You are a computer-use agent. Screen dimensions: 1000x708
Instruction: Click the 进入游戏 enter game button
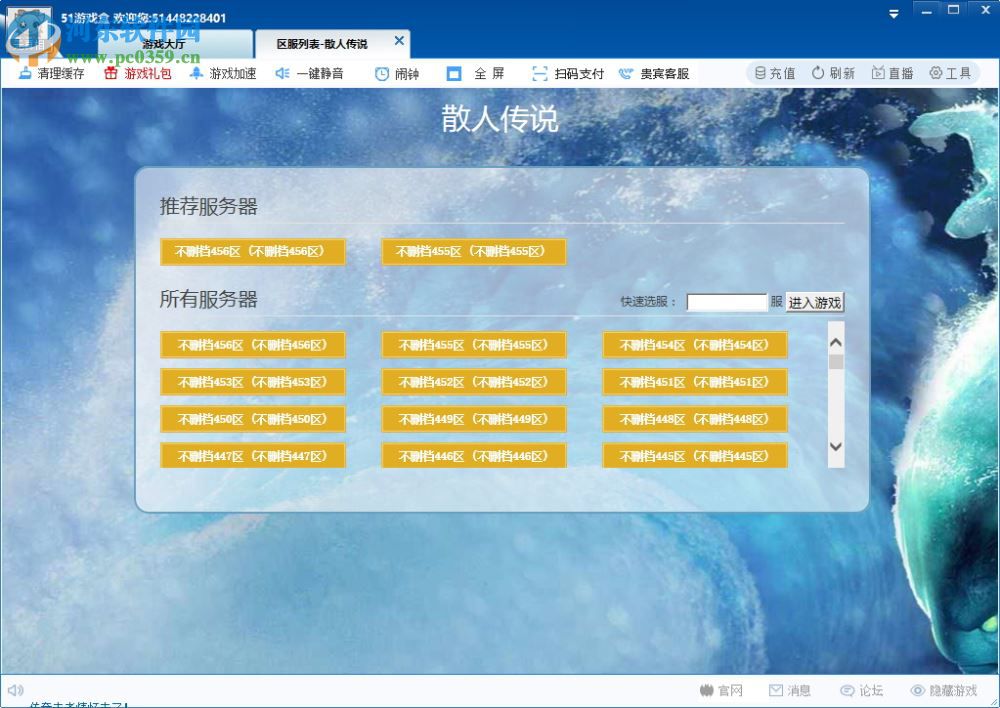[814, 301]
